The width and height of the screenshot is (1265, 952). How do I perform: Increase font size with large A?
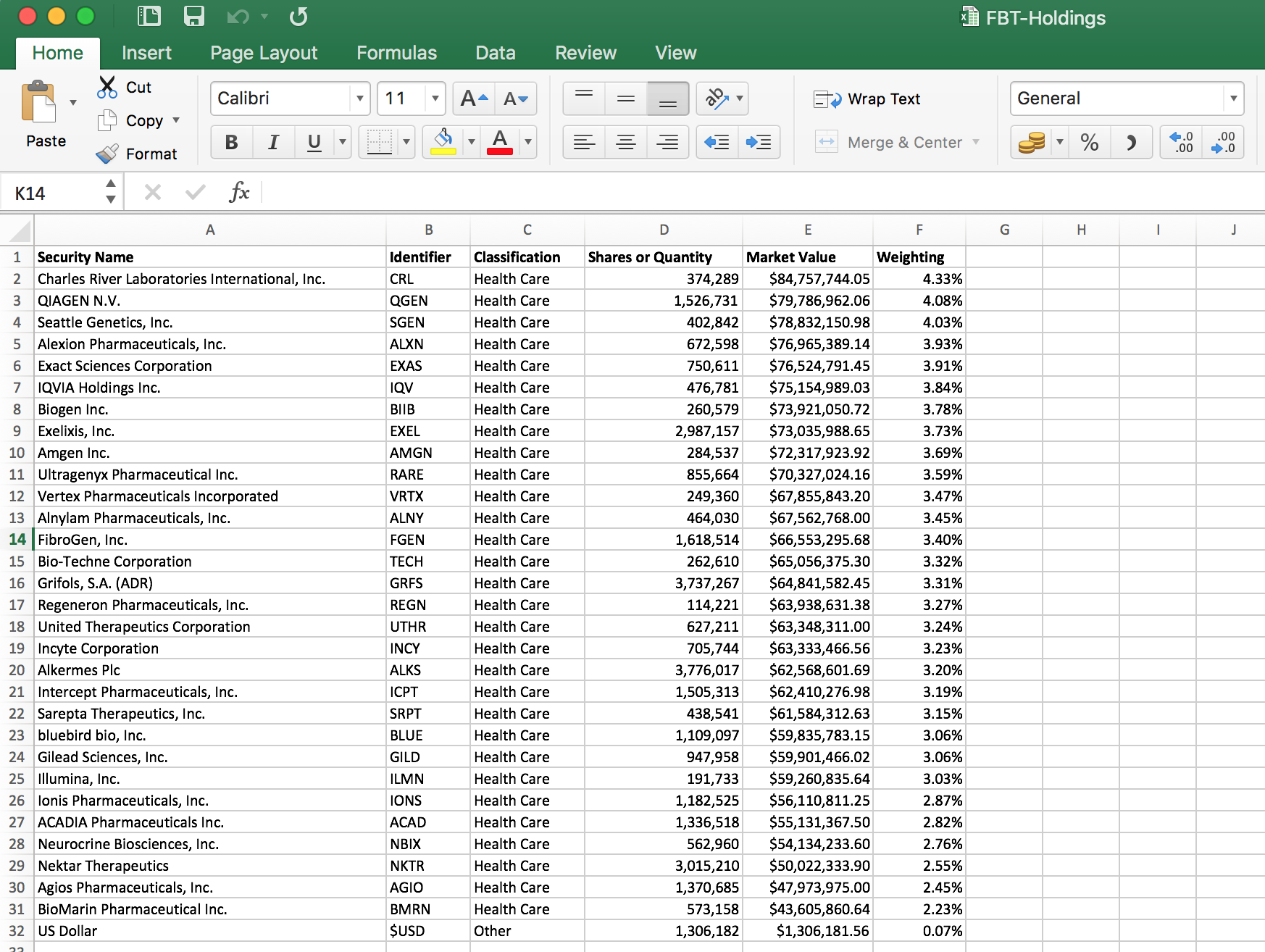474,99
